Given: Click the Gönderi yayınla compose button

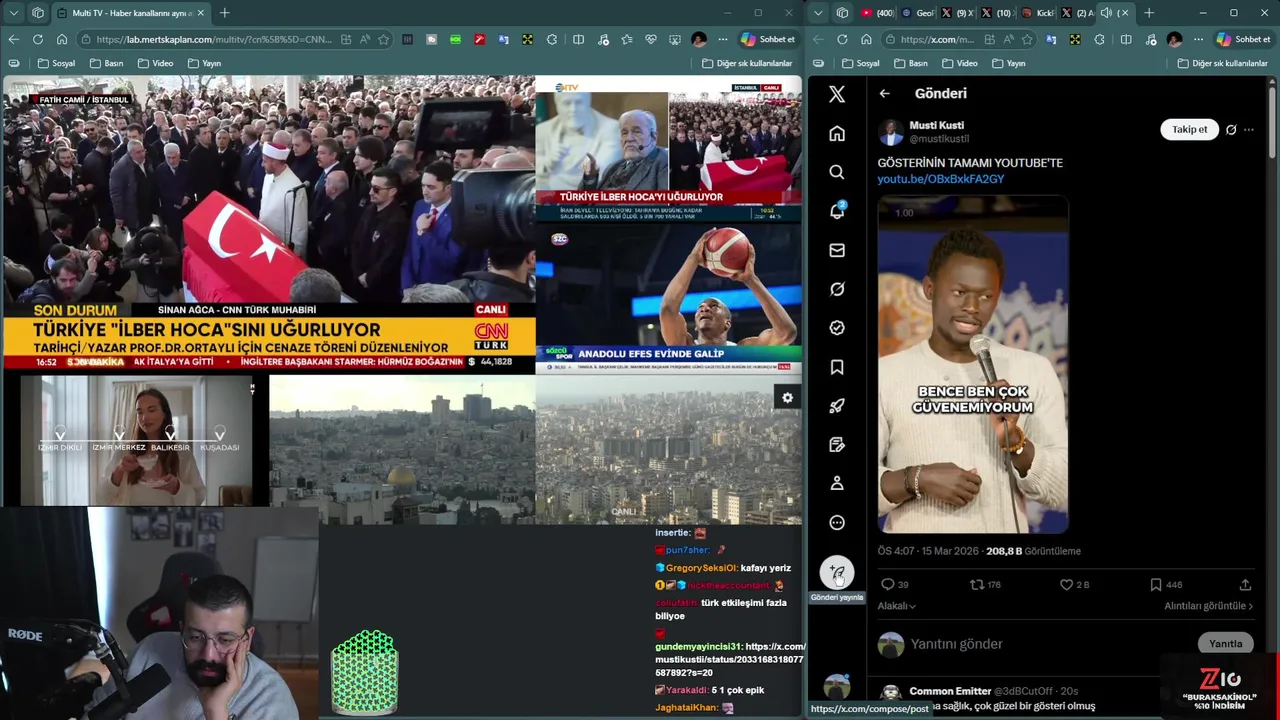Looking at the screenshot, I should (837, 573).
